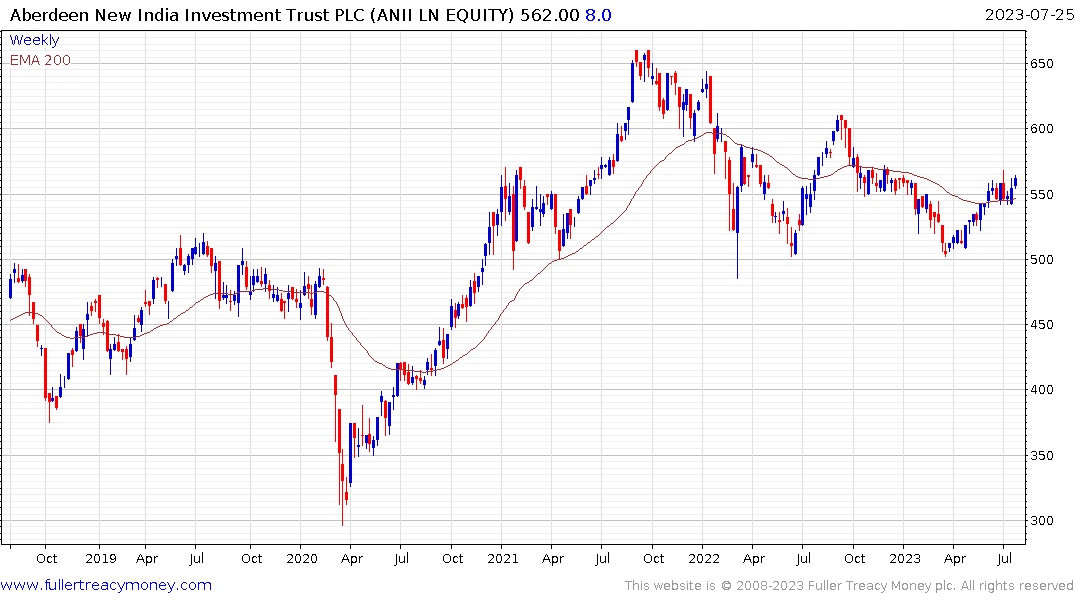The height and width of the screenshot is (600, 1075).
Task: Click the price change value 8.0
Action: pyautogui.click(x=598, y=15)
